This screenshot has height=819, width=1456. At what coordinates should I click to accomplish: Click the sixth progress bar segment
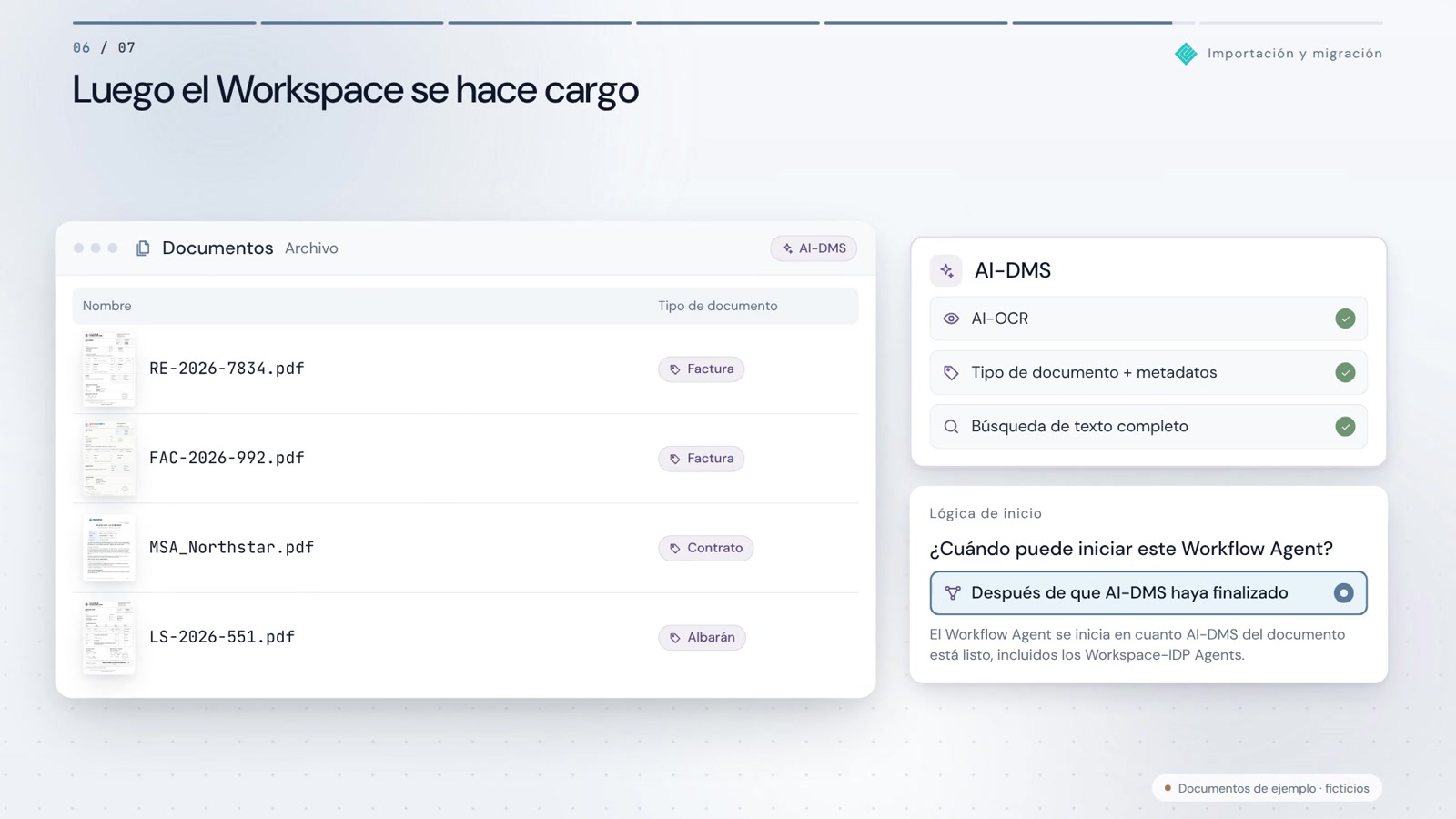click(x=1104, y=22)
